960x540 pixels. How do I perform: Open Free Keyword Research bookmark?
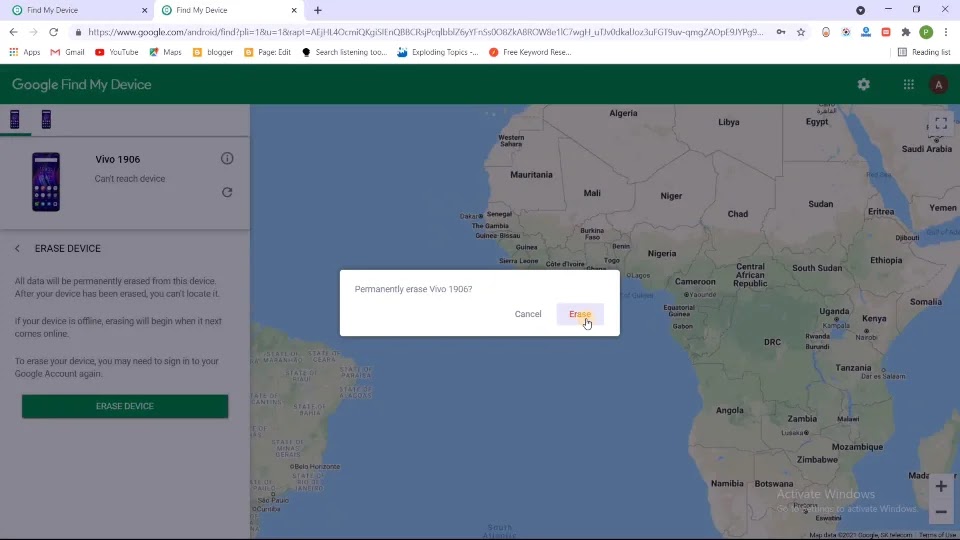coord(530,52)
